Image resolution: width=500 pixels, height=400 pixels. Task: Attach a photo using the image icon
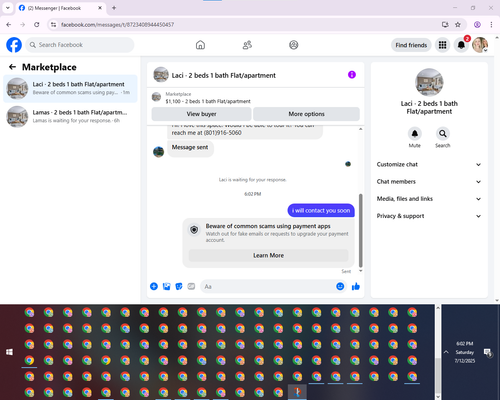[166, 286]
